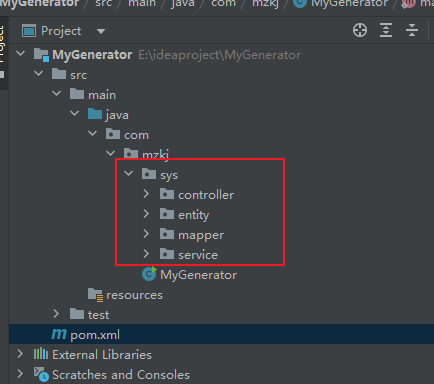Collapse the mzkj package chevron

110,153
